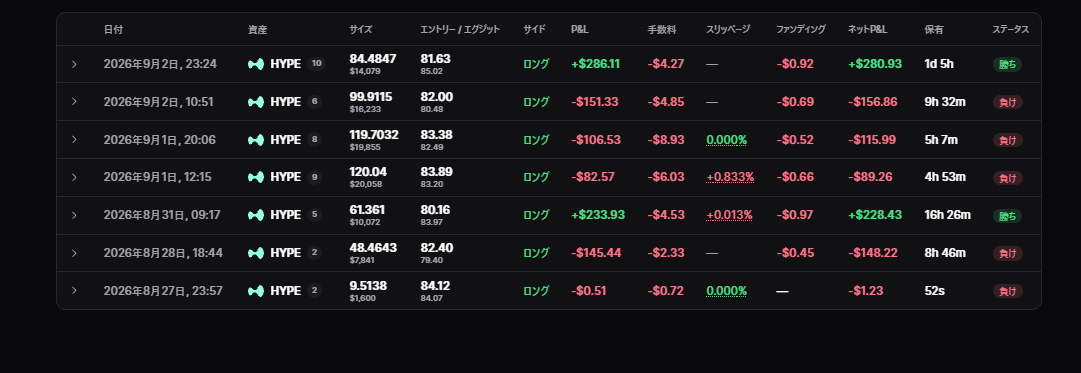Viewport: 1081px width, 373px height.
Task: Click the net P&L value -$148.22
Action: tap(873, 253)
